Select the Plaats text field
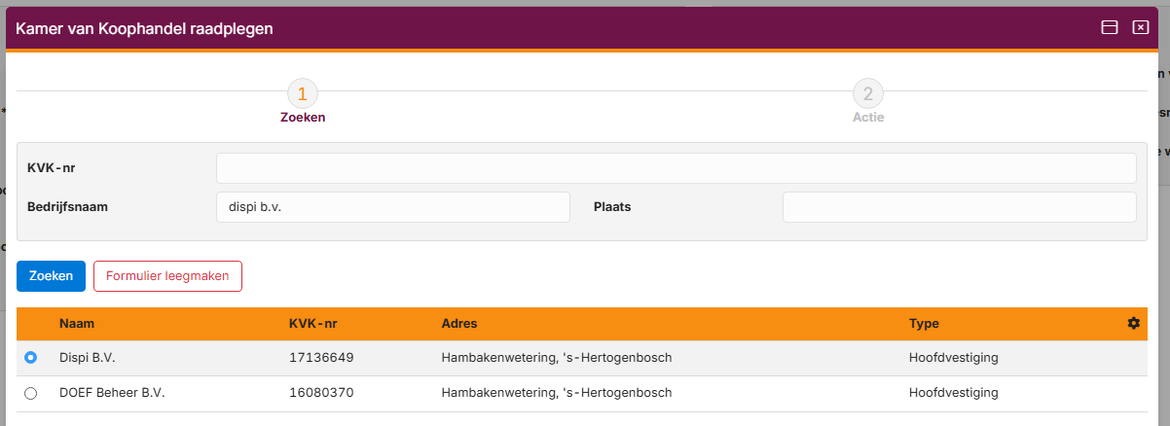The height and width of the screenshot is (426, 1170). pos(959,207)
